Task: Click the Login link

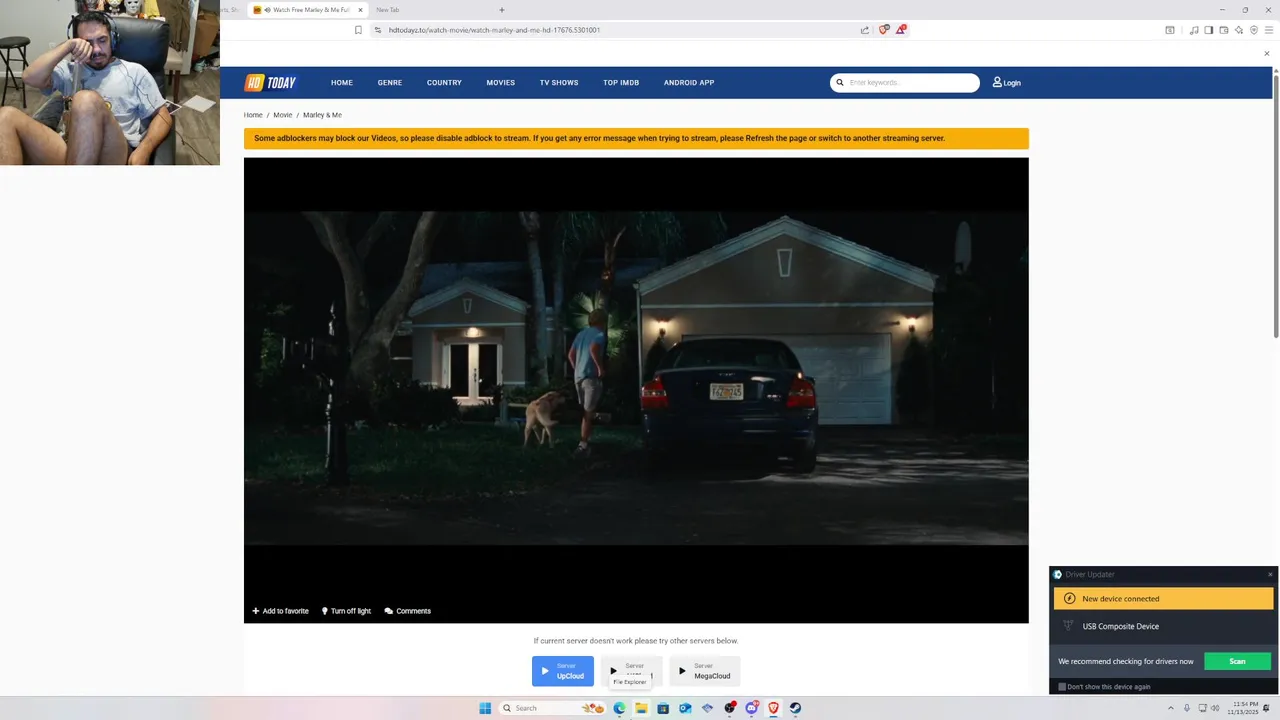Action: pyautogui.click(x=1006, y=83)
